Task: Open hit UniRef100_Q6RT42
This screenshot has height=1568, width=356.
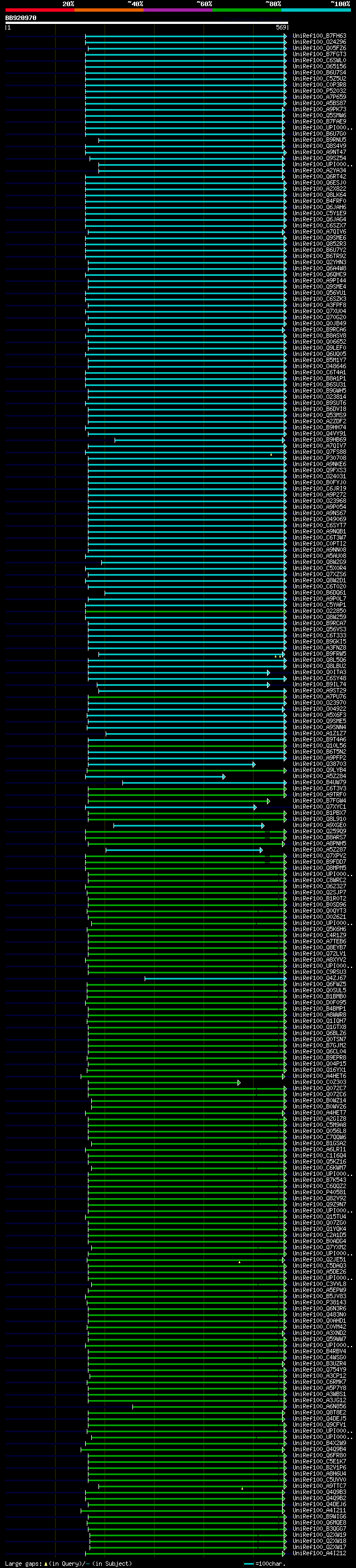Action: pyautogui.click(x=319, y=176)
